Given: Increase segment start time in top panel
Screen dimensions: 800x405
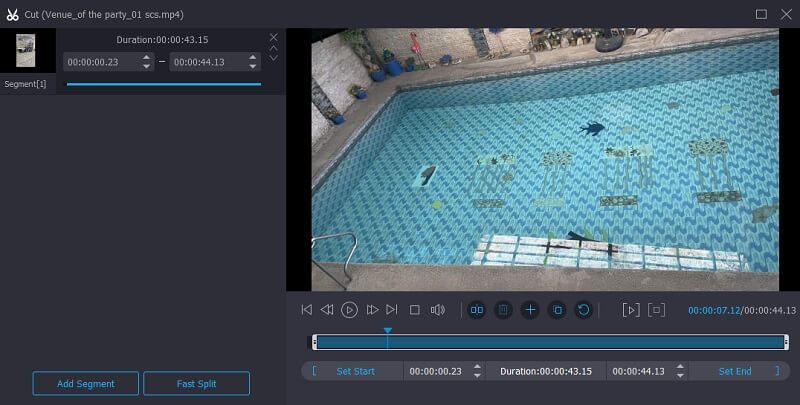Looking at the screenshot, I should 147,57.
